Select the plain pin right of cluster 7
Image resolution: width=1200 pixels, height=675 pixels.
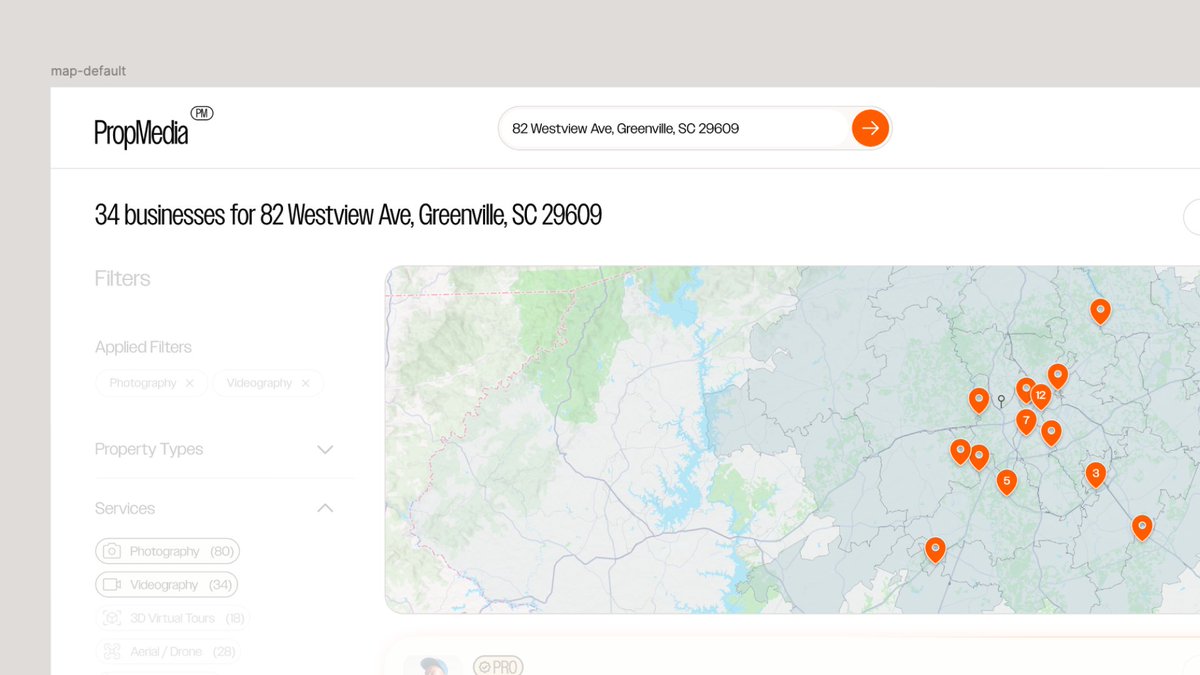pyautogui.click(x=1051, y=433)
